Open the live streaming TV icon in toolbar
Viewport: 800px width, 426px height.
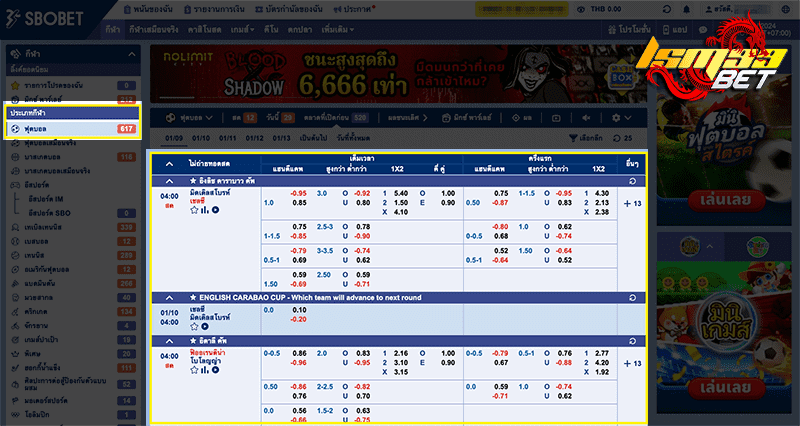[556, 118]
